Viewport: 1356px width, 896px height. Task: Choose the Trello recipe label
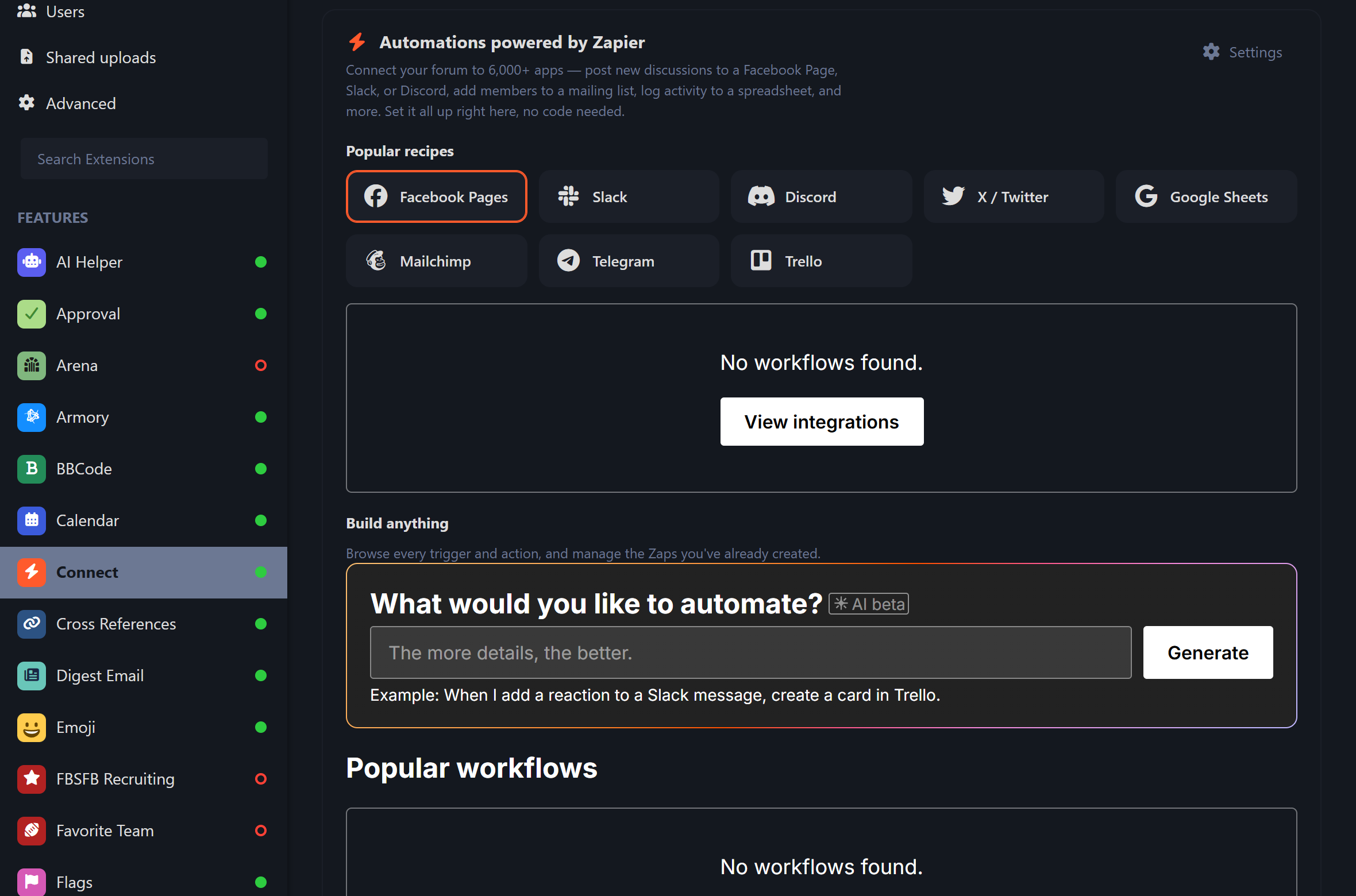[803, 261]
